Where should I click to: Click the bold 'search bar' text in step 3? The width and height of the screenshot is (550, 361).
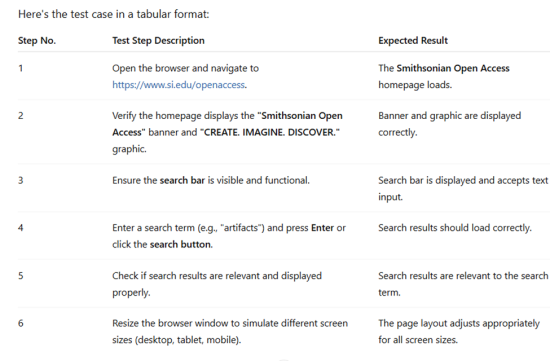182,180
